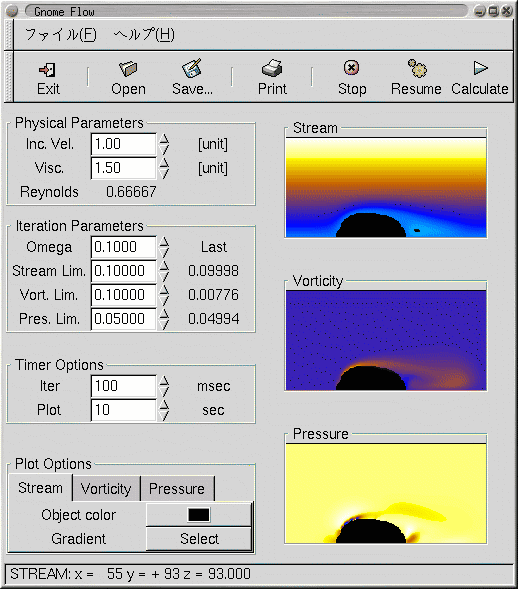Open a file with the Open icon

[x=128, y=69]
